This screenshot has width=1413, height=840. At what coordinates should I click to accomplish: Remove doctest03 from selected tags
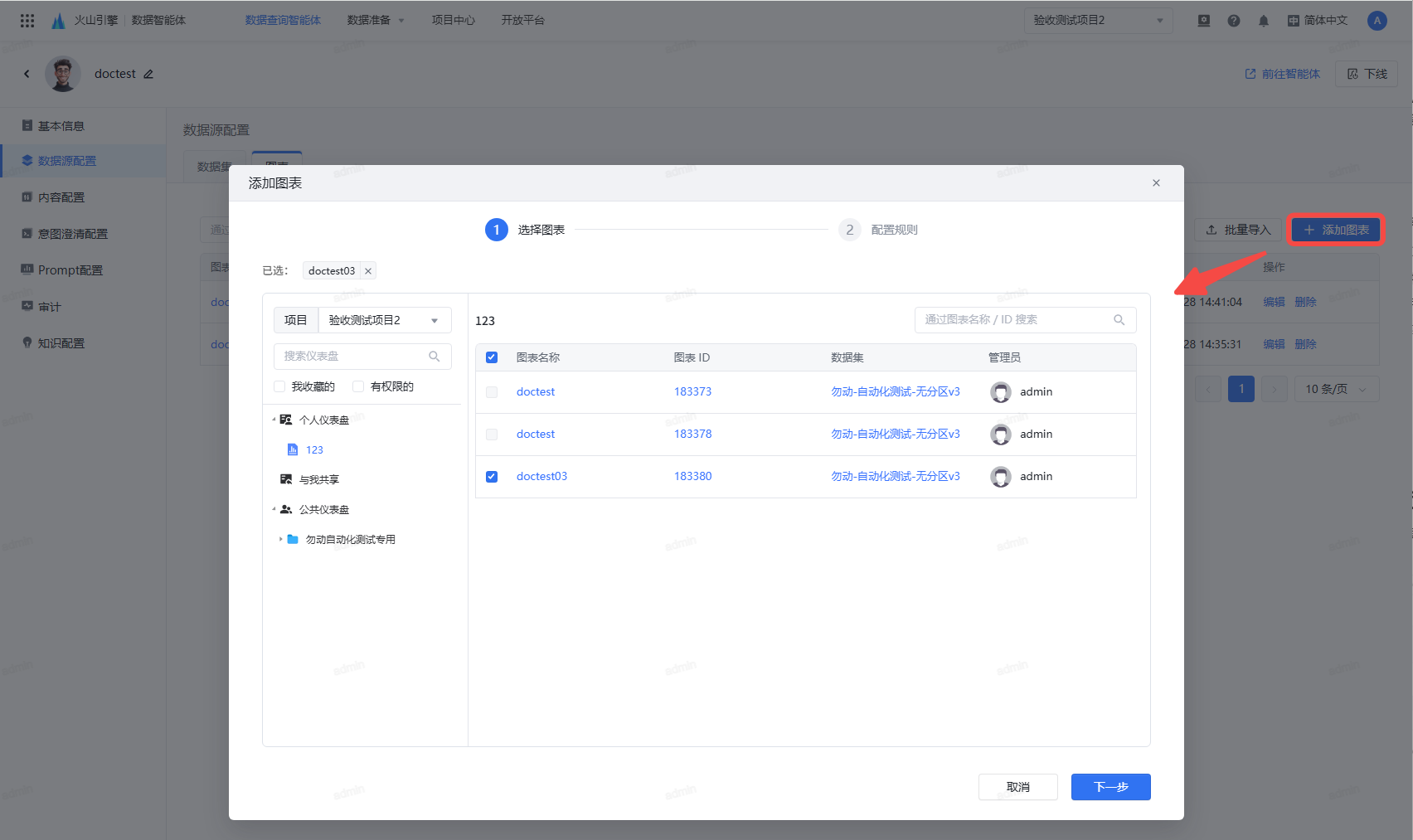368,271
